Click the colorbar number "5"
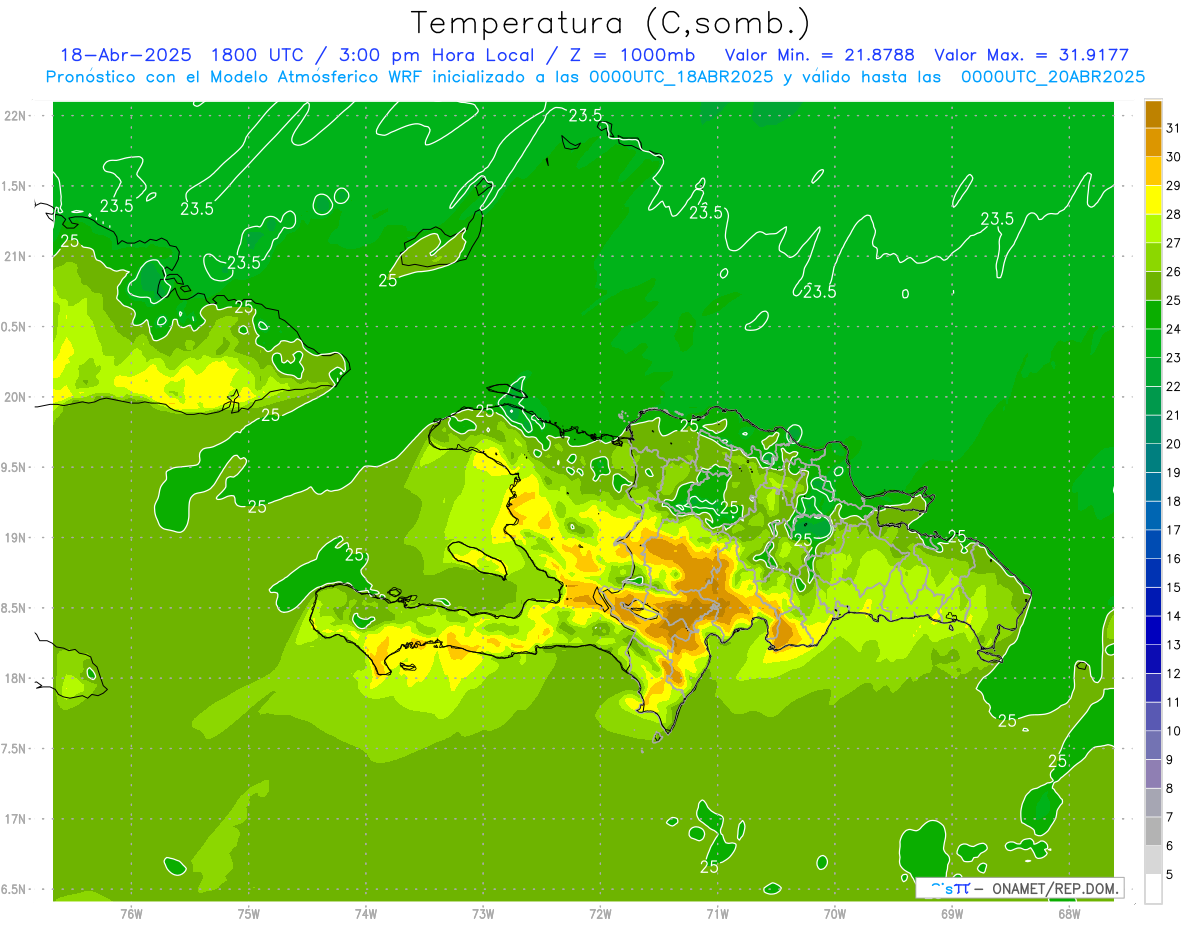 [x=1170, y=875]
